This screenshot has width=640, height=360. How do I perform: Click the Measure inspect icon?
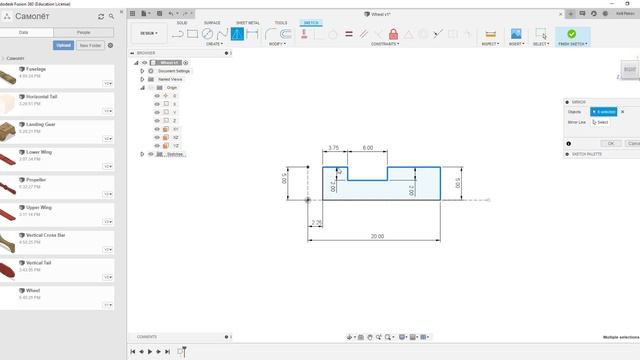tap(491, 34)
